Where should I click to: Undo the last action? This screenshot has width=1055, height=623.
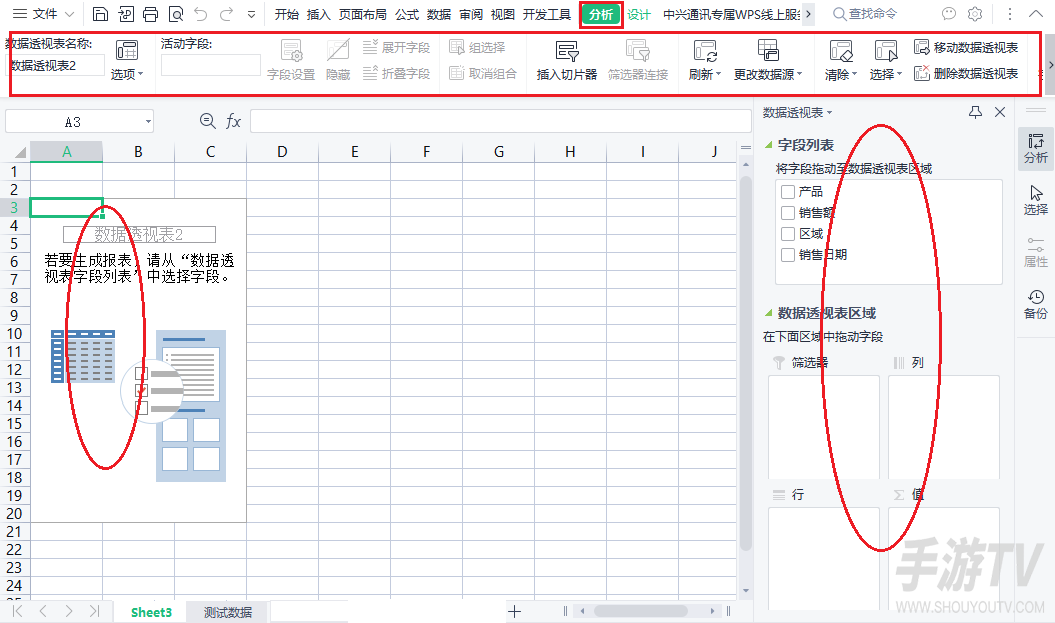click(x=201, y=14)
